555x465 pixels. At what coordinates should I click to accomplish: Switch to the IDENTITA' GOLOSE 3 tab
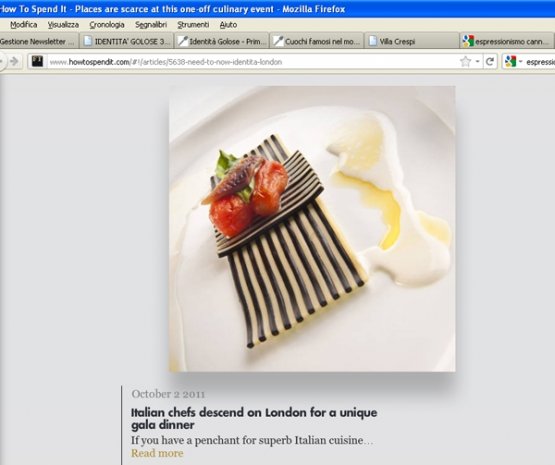click(x=127, y=41)
